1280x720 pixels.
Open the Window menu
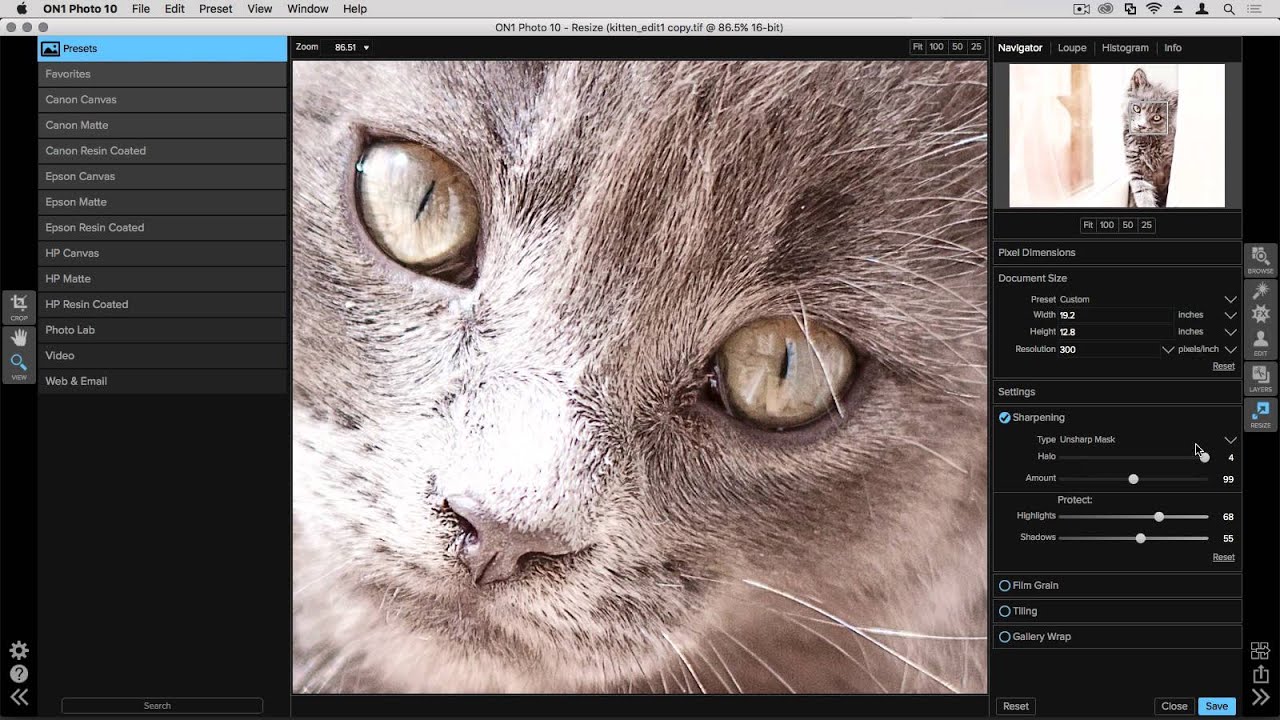308,9
